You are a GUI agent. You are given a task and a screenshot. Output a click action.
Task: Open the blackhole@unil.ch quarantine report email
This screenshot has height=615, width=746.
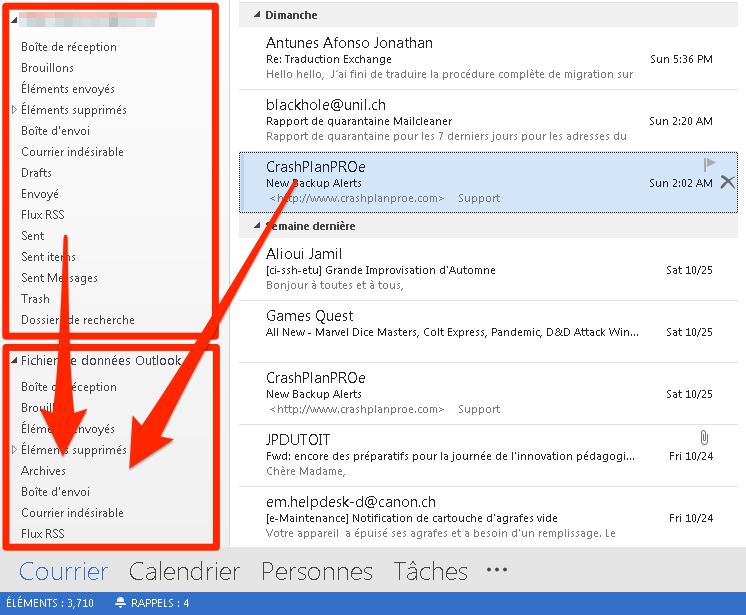[x=450, y=120]
